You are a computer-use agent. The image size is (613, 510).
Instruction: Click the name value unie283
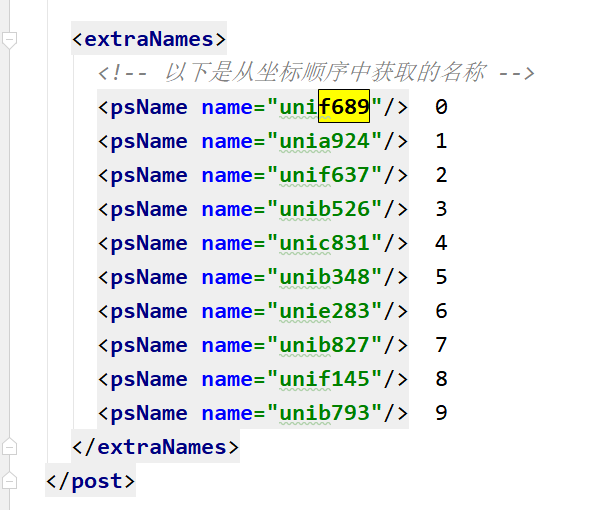point(324,311)
